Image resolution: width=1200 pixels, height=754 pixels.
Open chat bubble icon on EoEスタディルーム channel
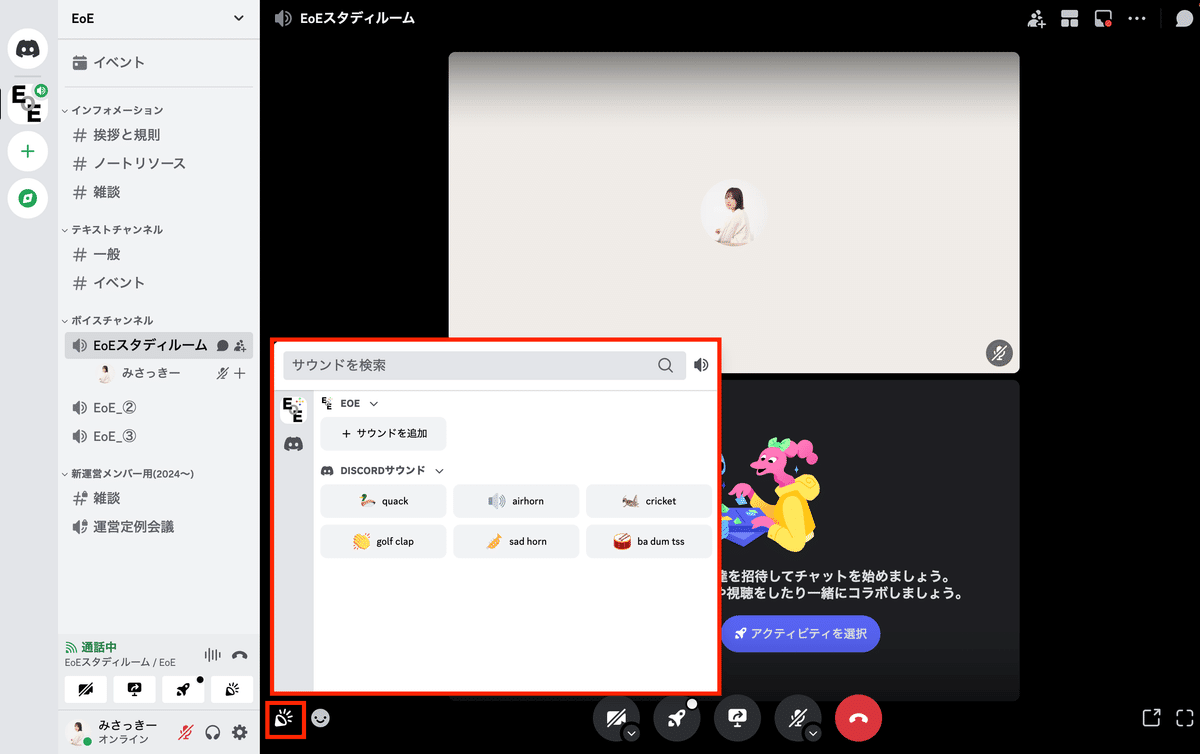222,345
